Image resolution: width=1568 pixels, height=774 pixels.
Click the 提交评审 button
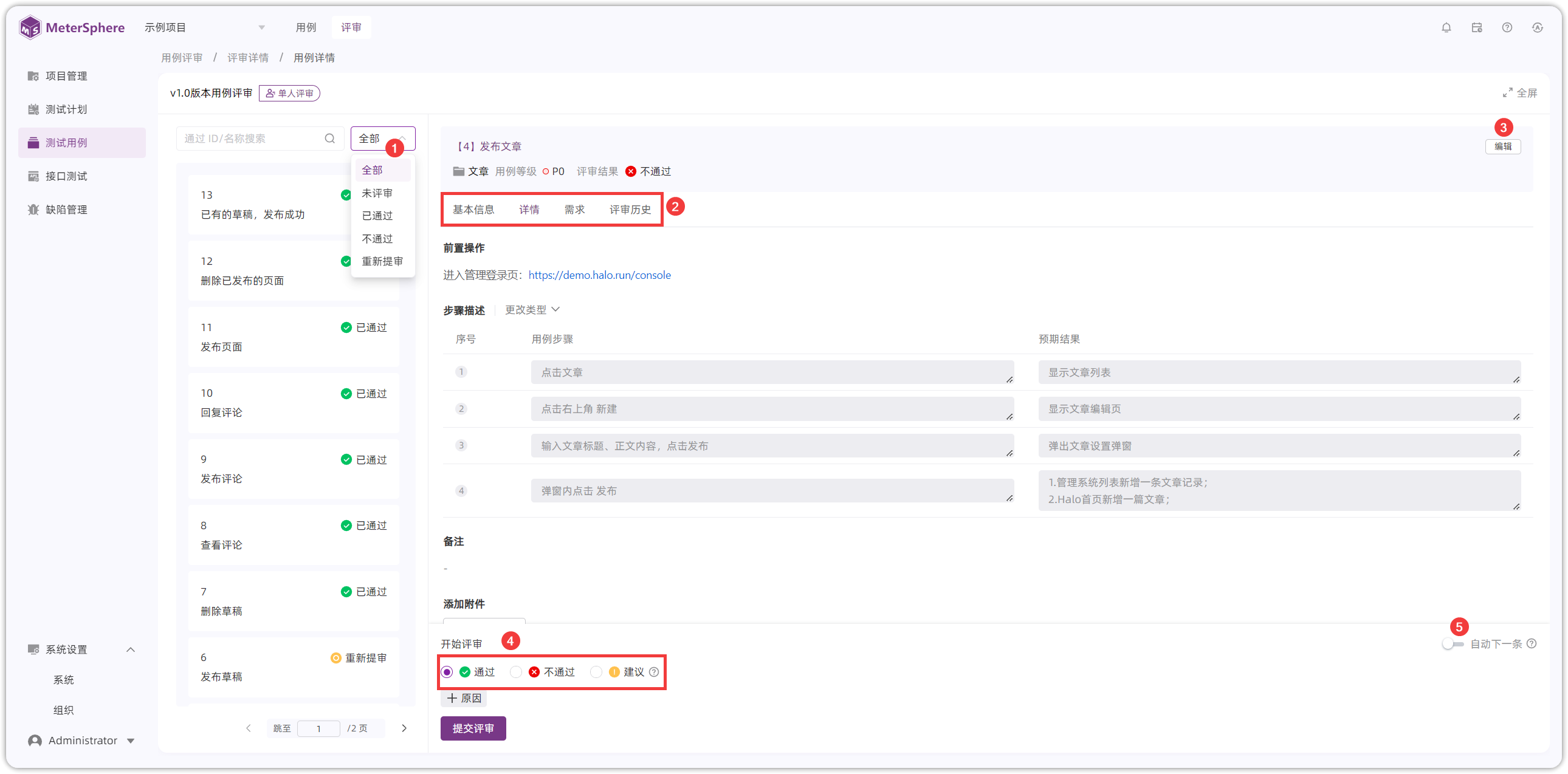tap(473, 728)
